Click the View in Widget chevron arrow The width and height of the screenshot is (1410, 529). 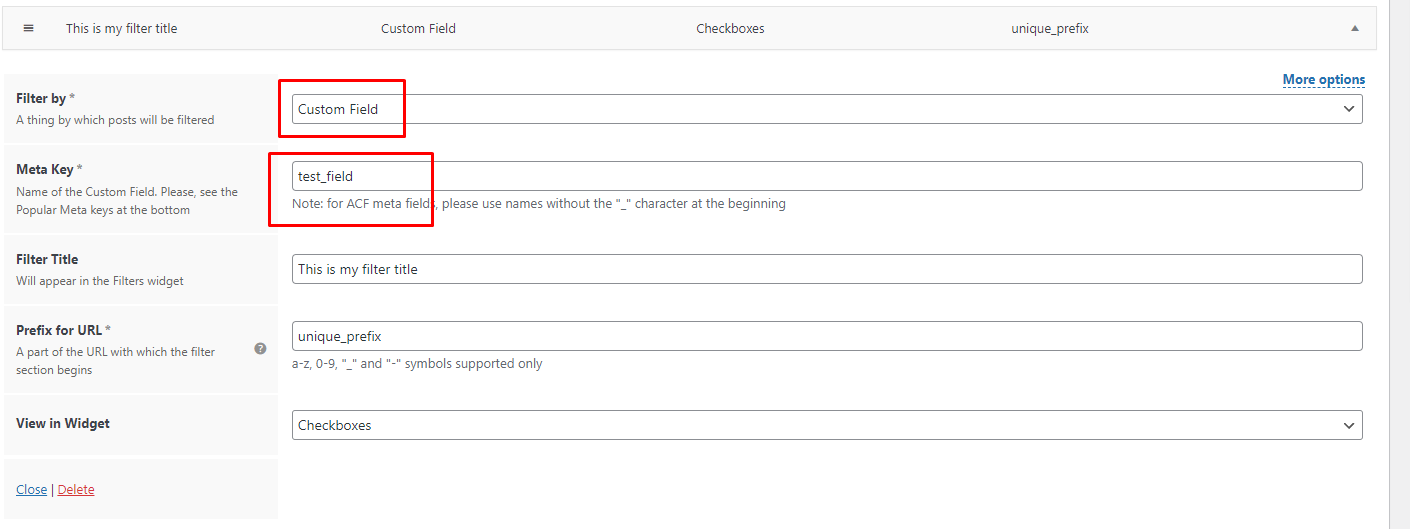click(x=1349, y=425)
